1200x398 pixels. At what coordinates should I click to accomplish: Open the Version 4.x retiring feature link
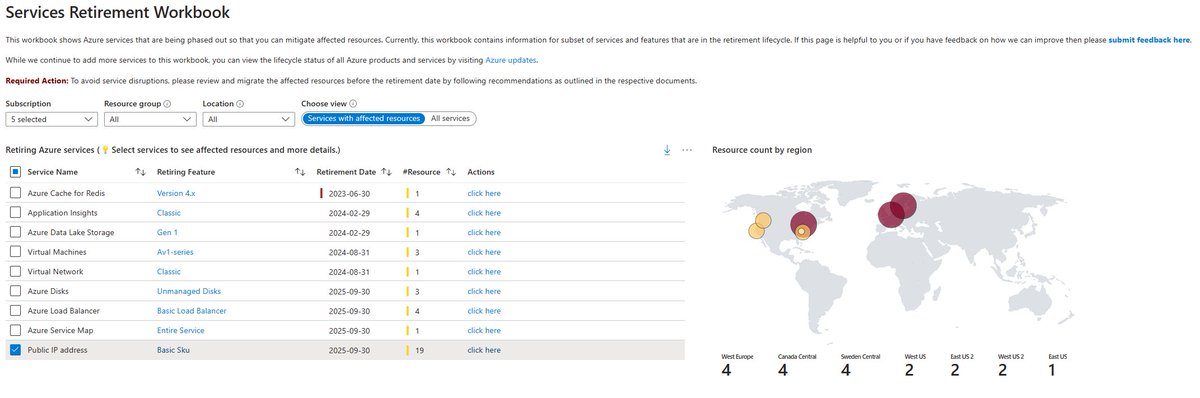pos(176,193)
